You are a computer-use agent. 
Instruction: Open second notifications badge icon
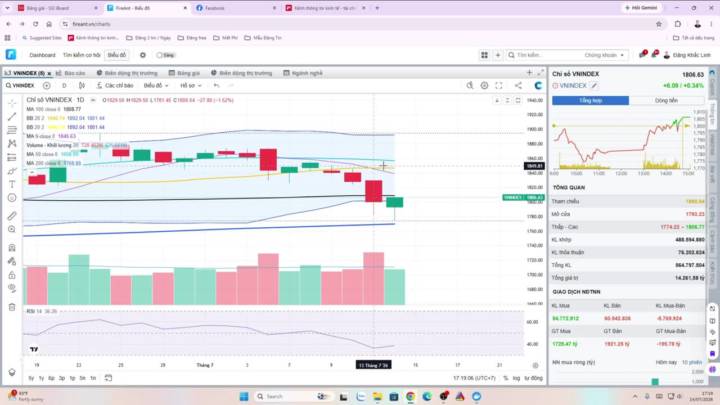tap(655, 55)
